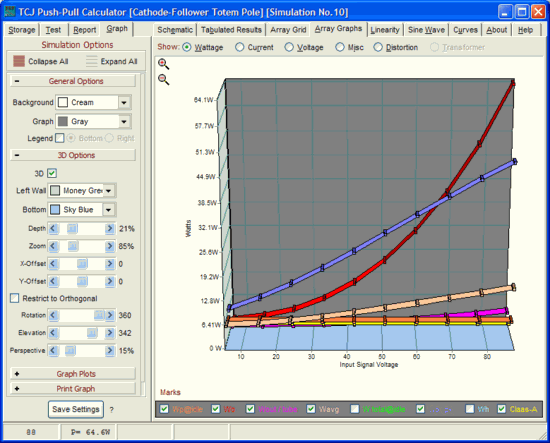Open the Graph color dropdown
Viewport: 550px width, 443px height.
124,122
